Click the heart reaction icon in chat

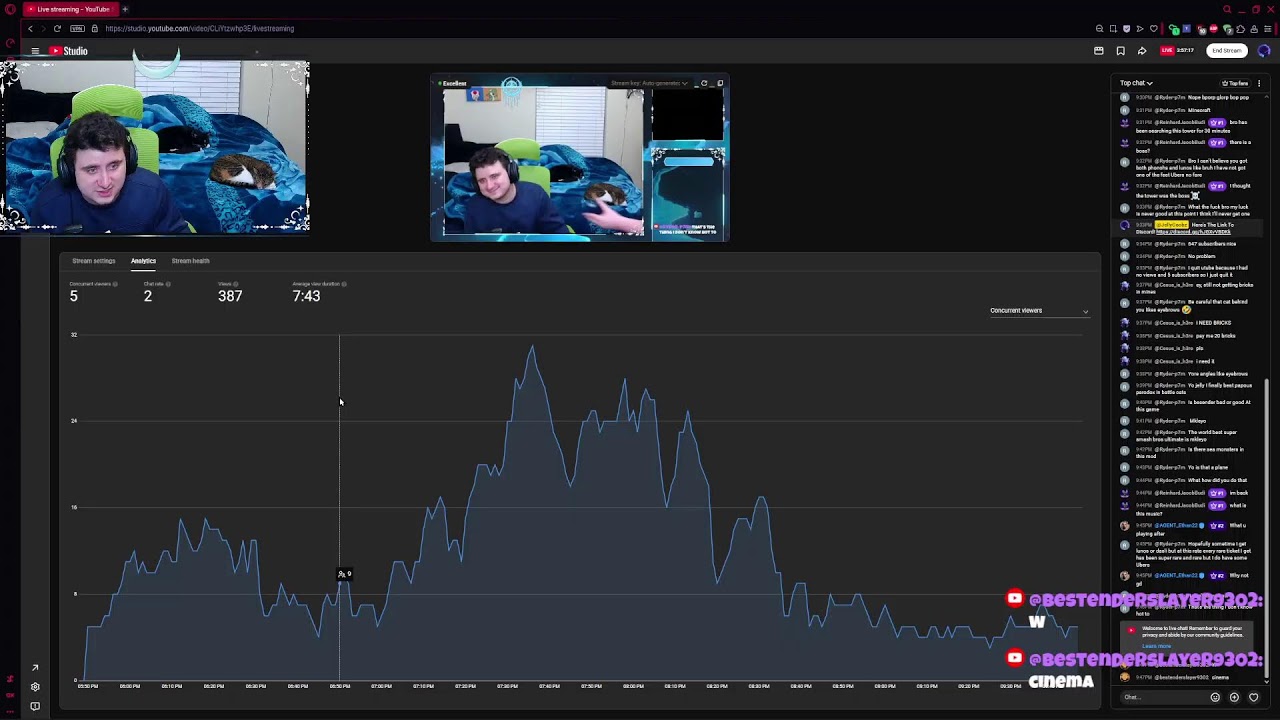pyautogui.click(x=1253, y=697)
